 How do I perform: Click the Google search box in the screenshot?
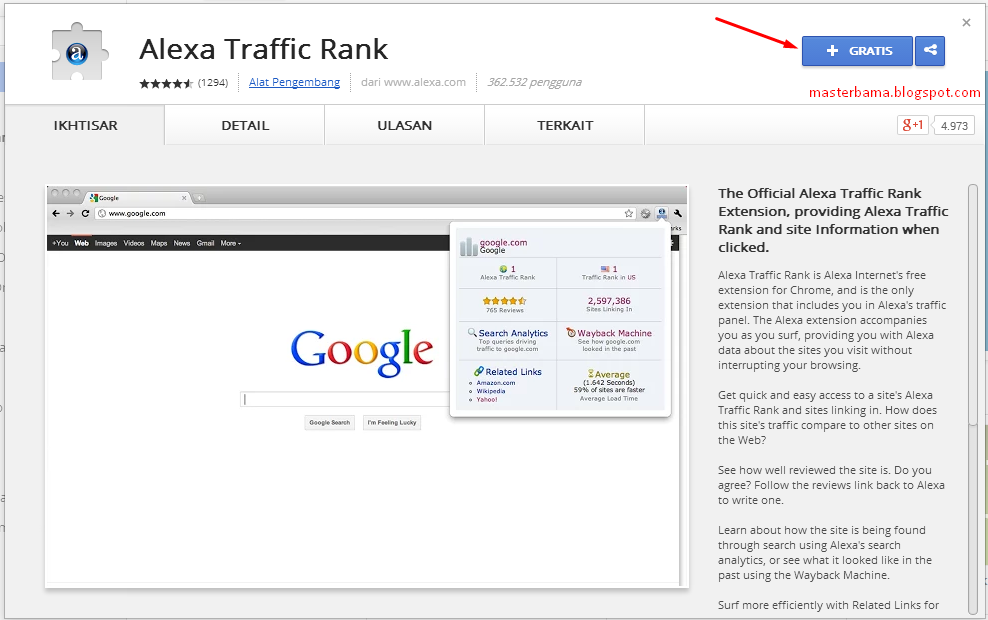pyautogui.click(x=345, y=399)
